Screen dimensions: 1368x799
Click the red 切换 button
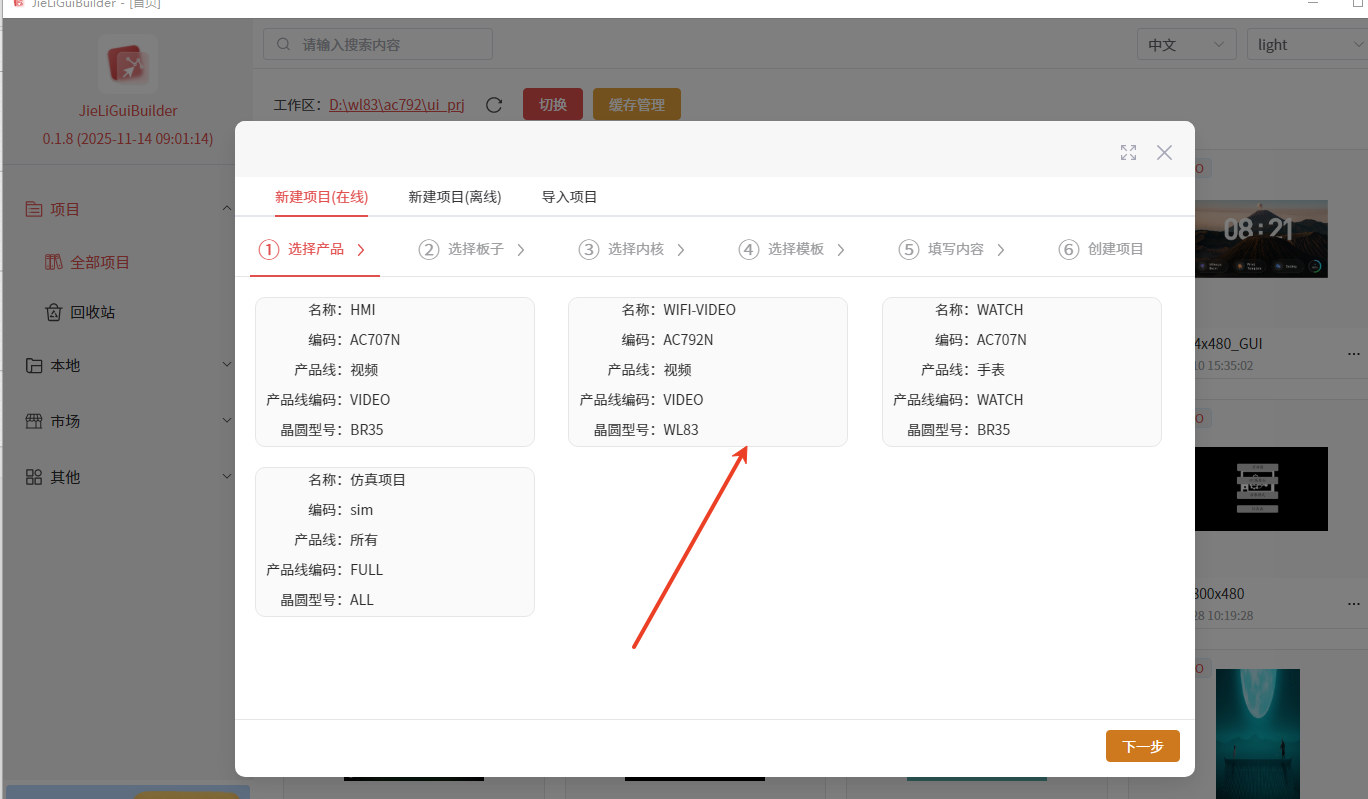(553, 105)
